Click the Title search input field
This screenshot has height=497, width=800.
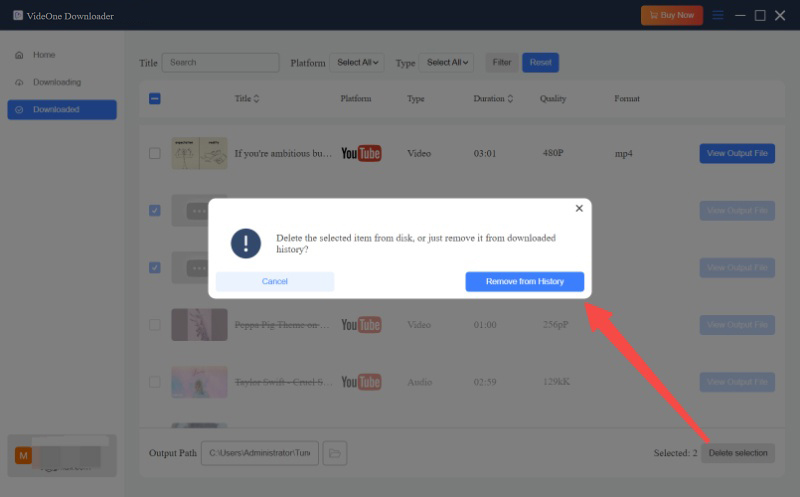click(220, 63)
